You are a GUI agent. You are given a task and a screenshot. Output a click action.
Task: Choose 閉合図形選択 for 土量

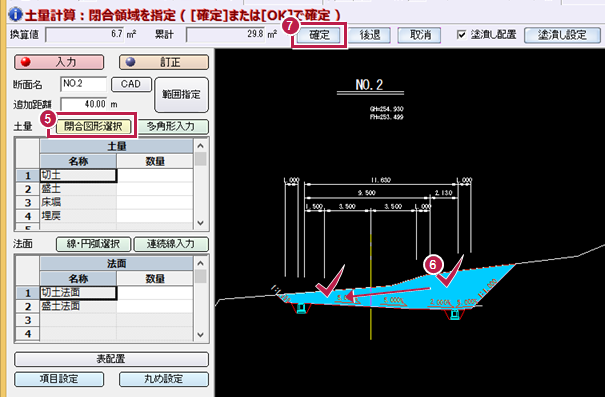(93, 126)
